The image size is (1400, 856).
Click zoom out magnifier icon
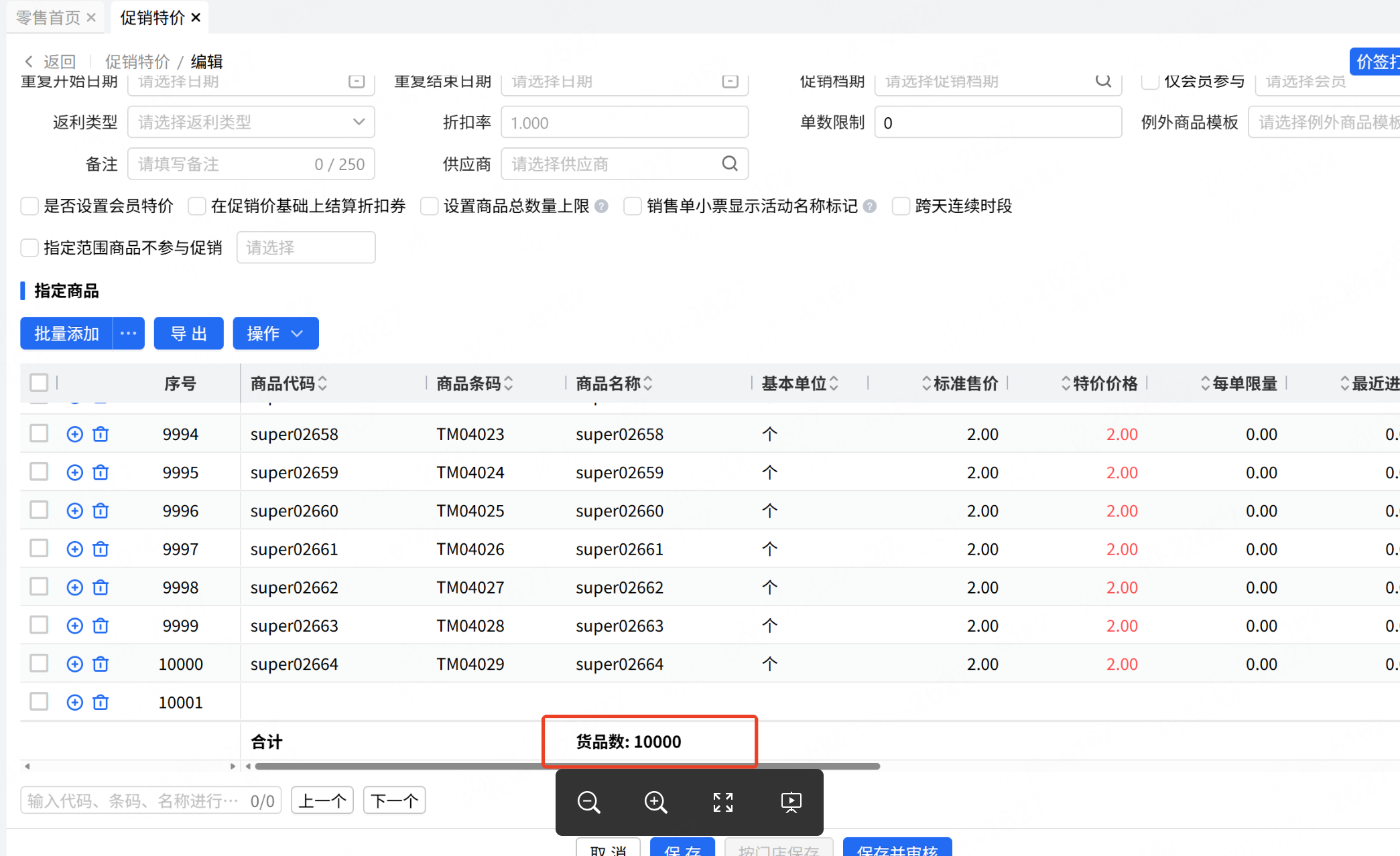[x=588, y=802]
